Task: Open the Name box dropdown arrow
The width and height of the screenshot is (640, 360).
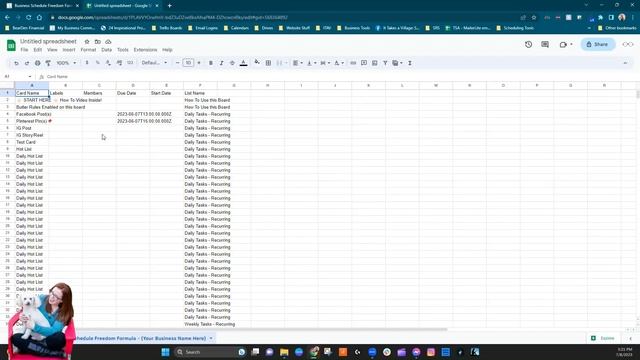Action: pos(30,77)
